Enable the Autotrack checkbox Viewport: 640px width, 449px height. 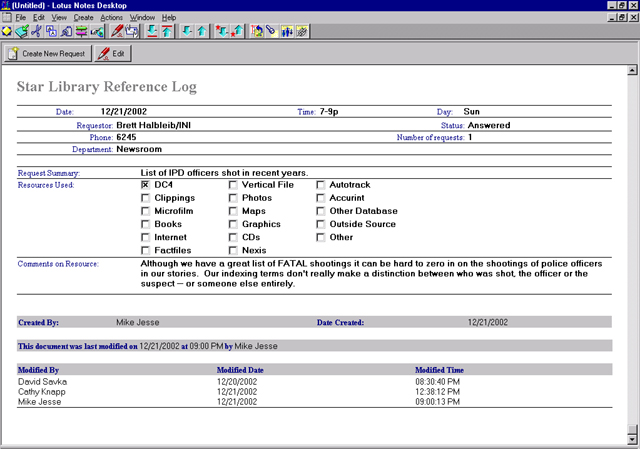(320, 185)
